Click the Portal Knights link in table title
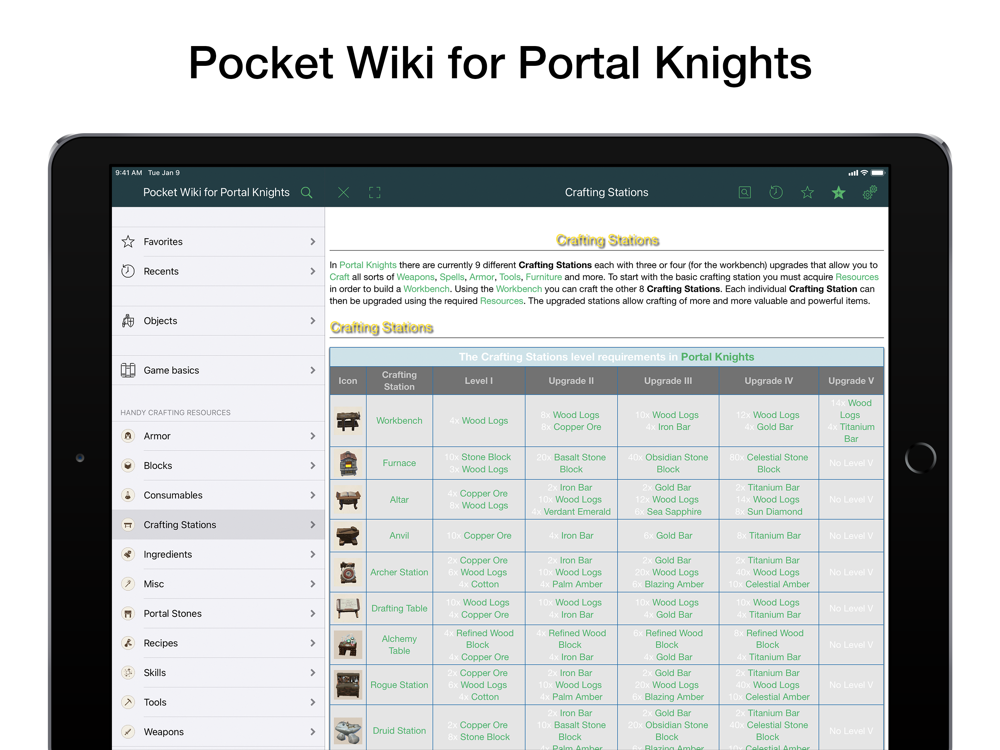This screenshot has height=750, width=1000. click(717, 357)
